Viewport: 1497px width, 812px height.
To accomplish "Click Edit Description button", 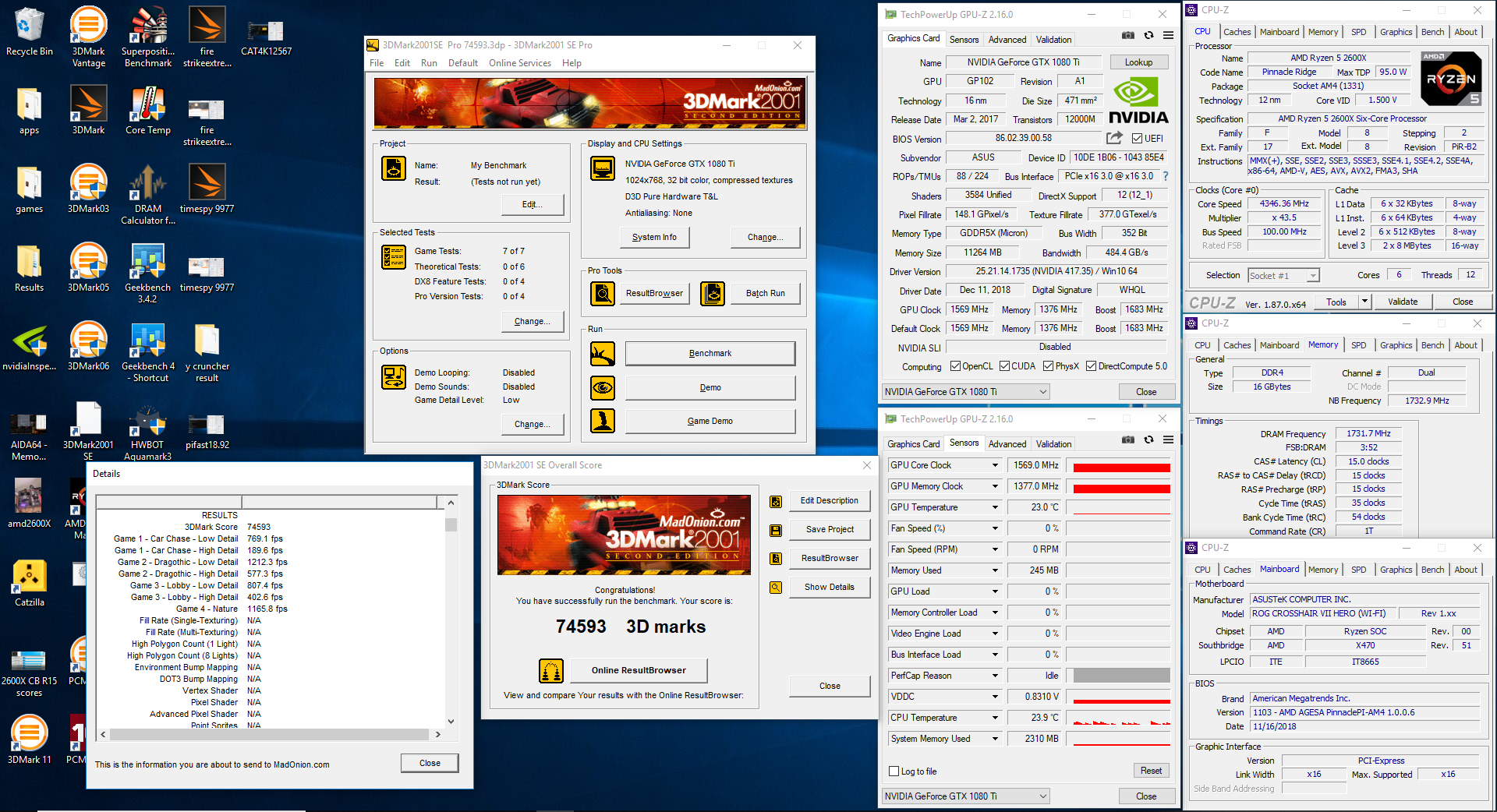I will pos(830,500).
